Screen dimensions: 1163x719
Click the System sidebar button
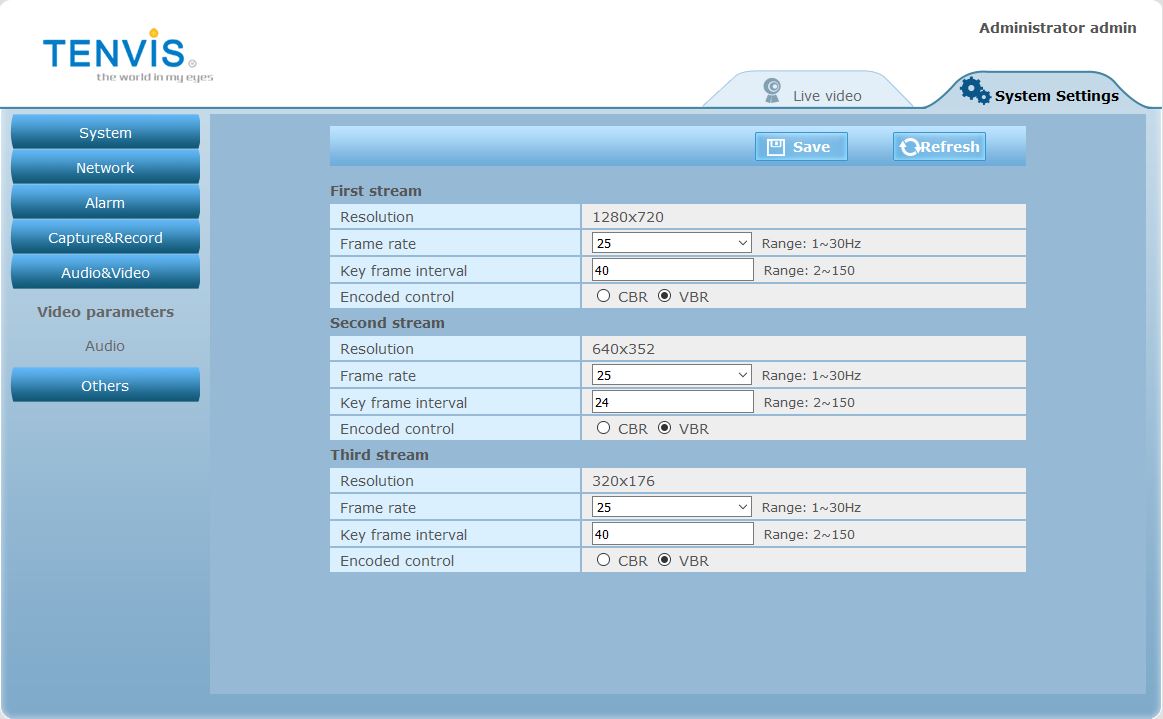point(105,133)
